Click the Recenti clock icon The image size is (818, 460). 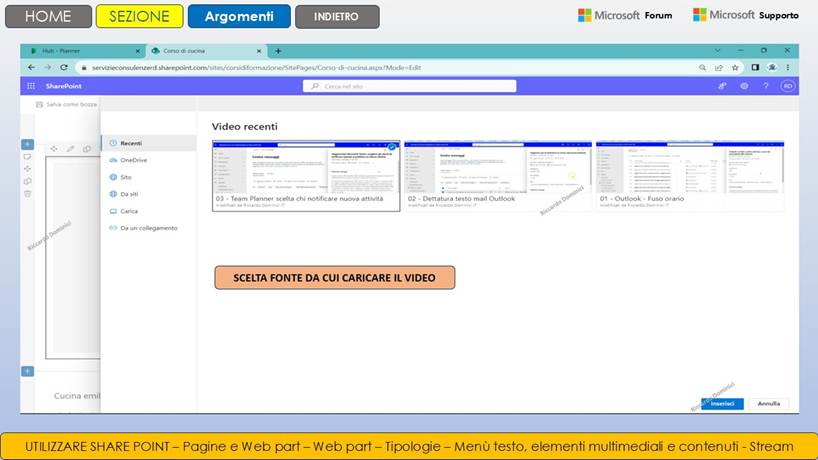pos(113,143)
